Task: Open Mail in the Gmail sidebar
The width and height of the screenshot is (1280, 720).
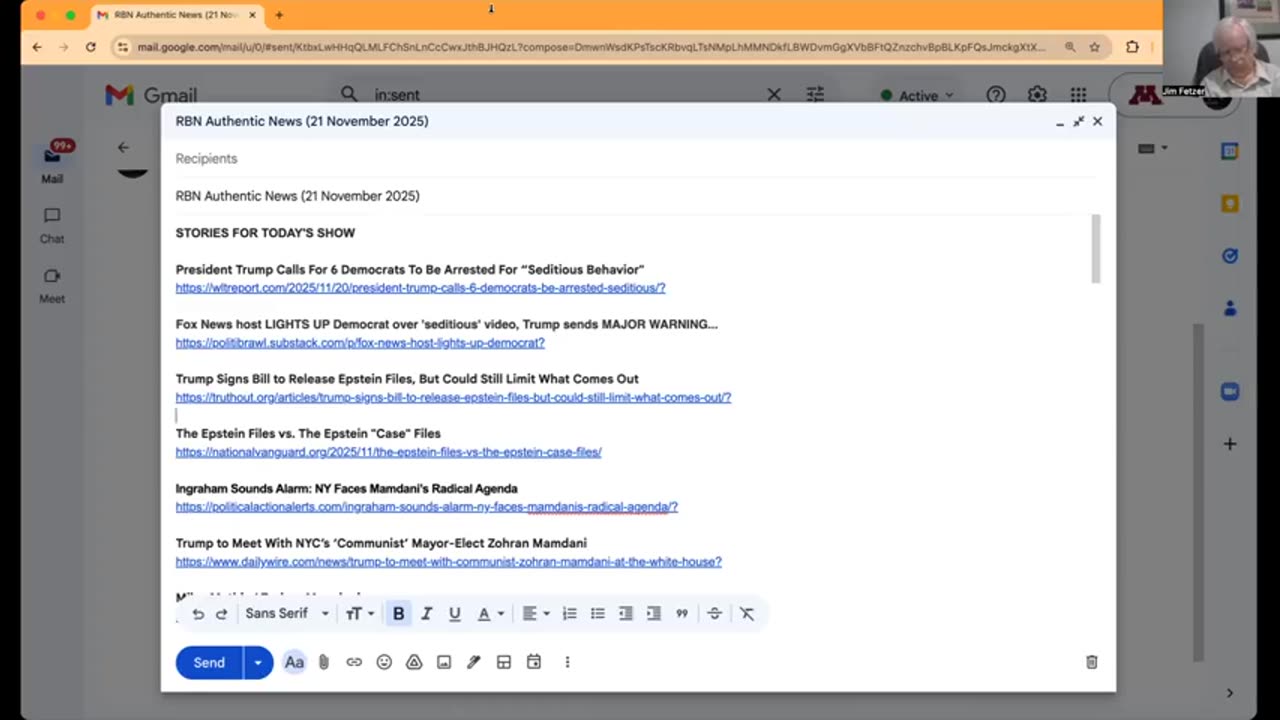Action: [x=52, y=163]
